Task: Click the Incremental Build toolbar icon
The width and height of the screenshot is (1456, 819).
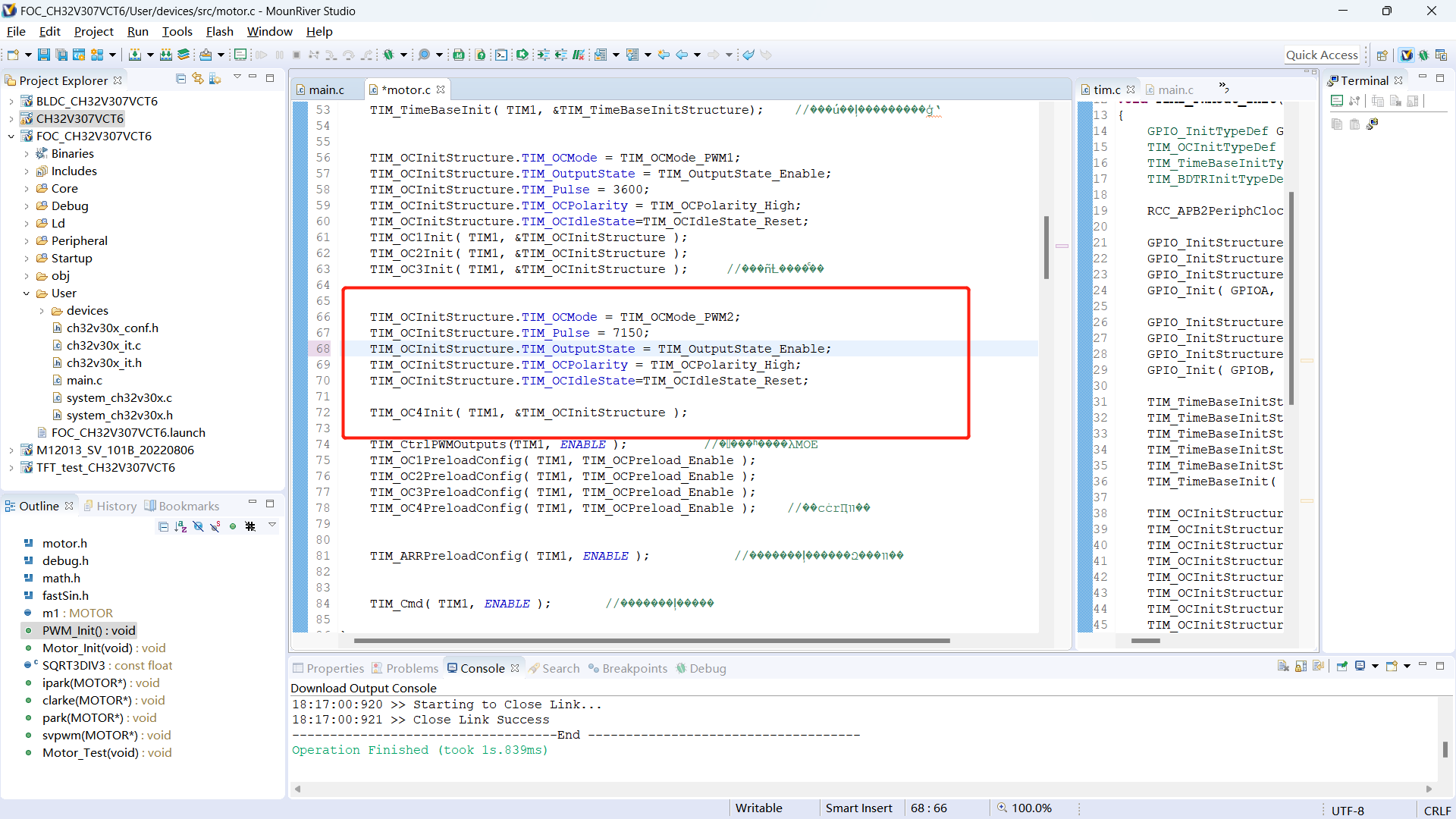Action: pyautogui.click(x=135, y=55)
